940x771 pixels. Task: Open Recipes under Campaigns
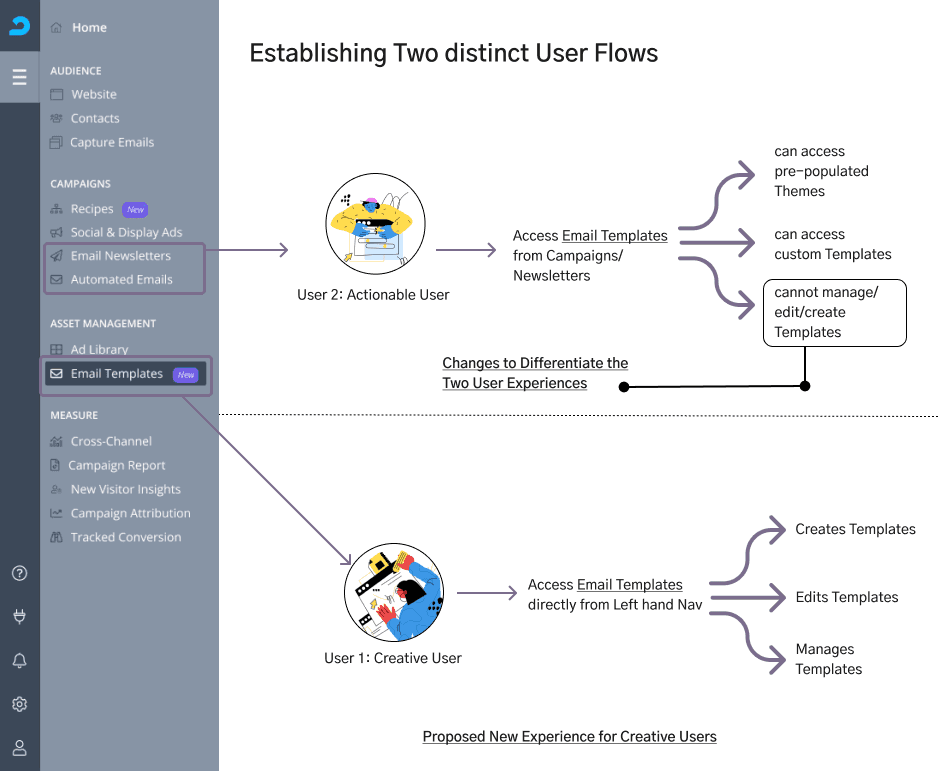92,209
